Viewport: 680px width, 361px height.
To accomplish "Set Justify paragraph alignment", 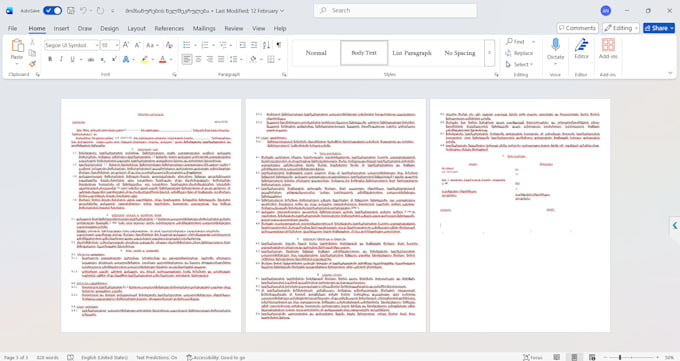I will [x=221, y=59].
